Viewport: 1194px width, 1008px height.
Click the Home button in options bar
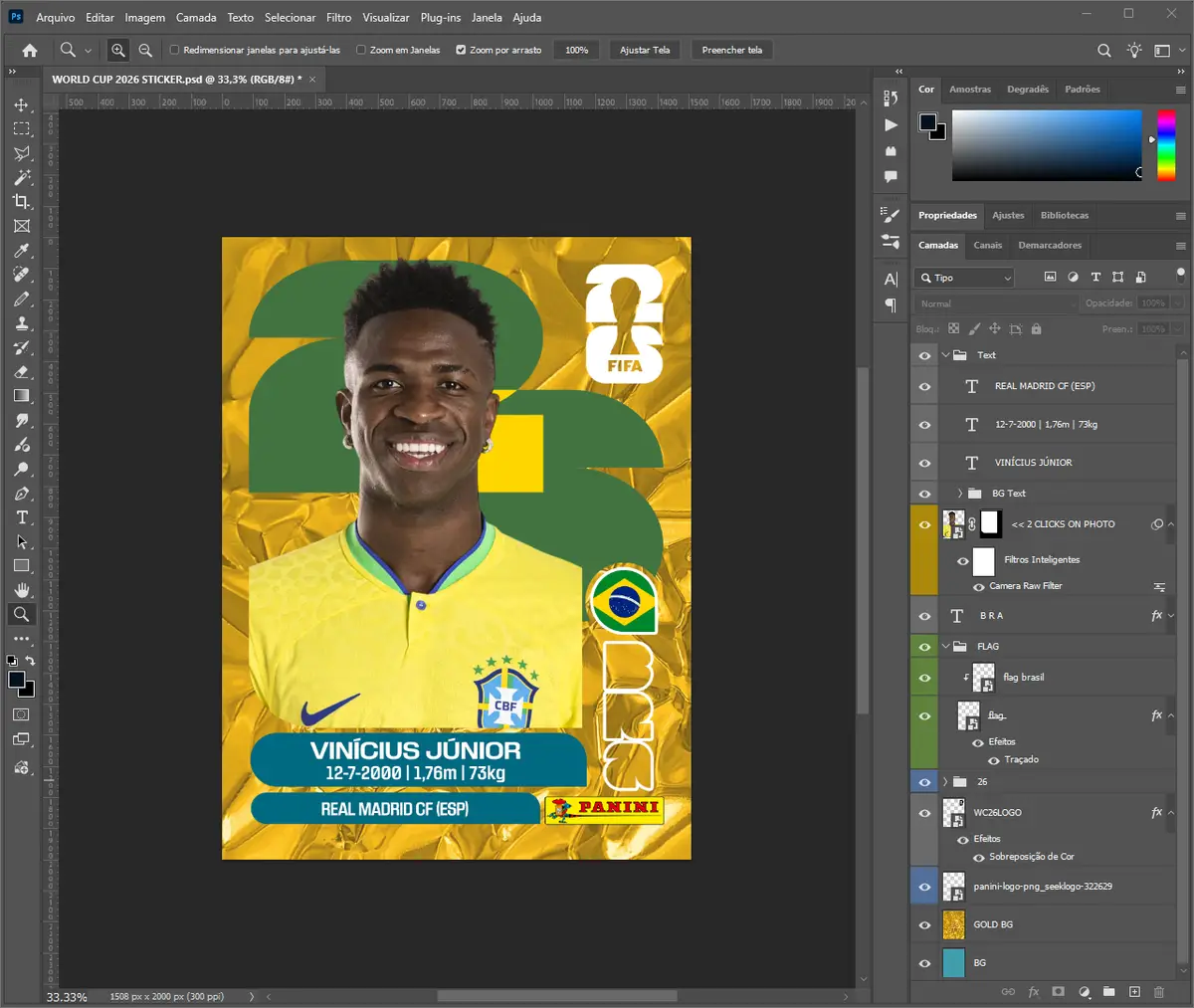30,50
